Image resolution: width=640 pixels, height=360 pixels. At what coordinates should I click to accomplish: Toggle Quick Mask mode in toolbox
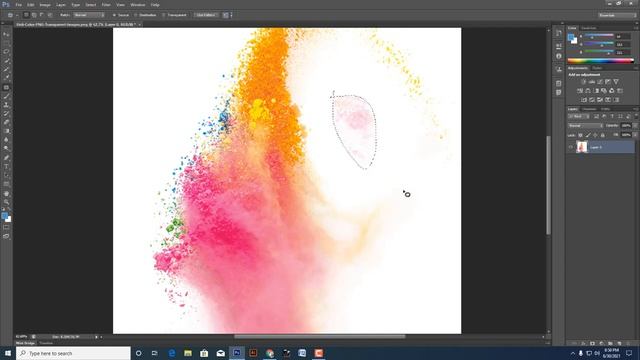6,227
